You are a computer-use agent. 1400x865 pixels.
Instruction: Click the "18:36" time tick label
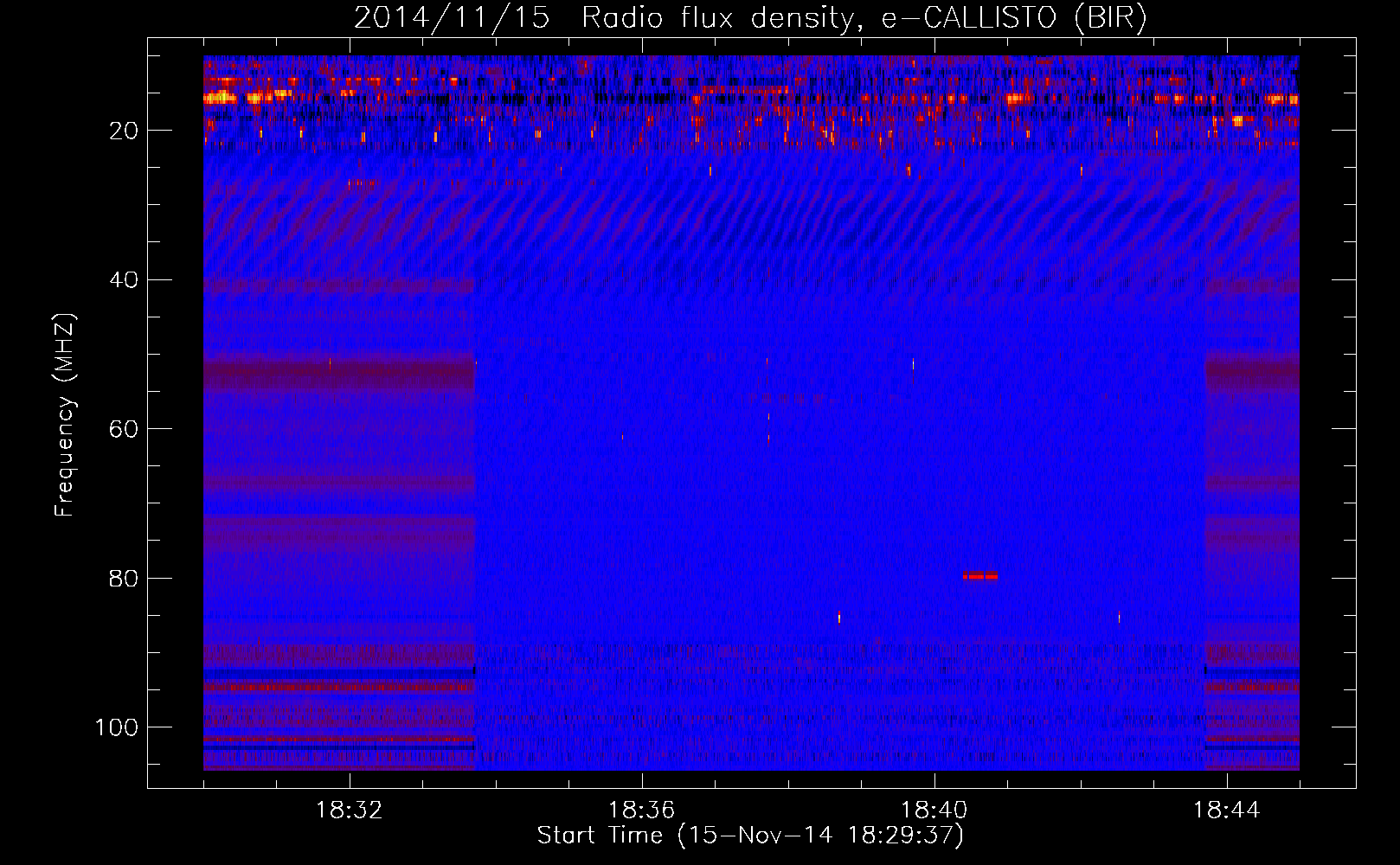point(642,811)
